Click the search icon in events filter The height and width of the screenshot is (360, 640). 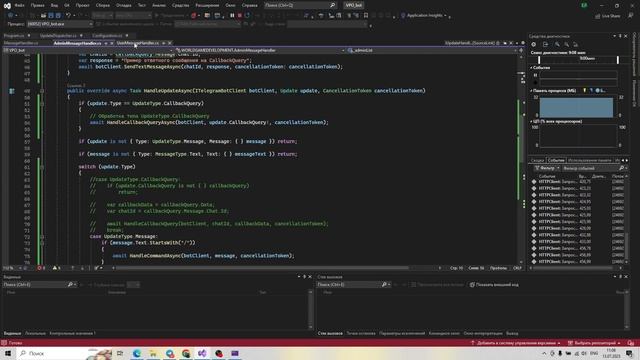click(621, 168)
